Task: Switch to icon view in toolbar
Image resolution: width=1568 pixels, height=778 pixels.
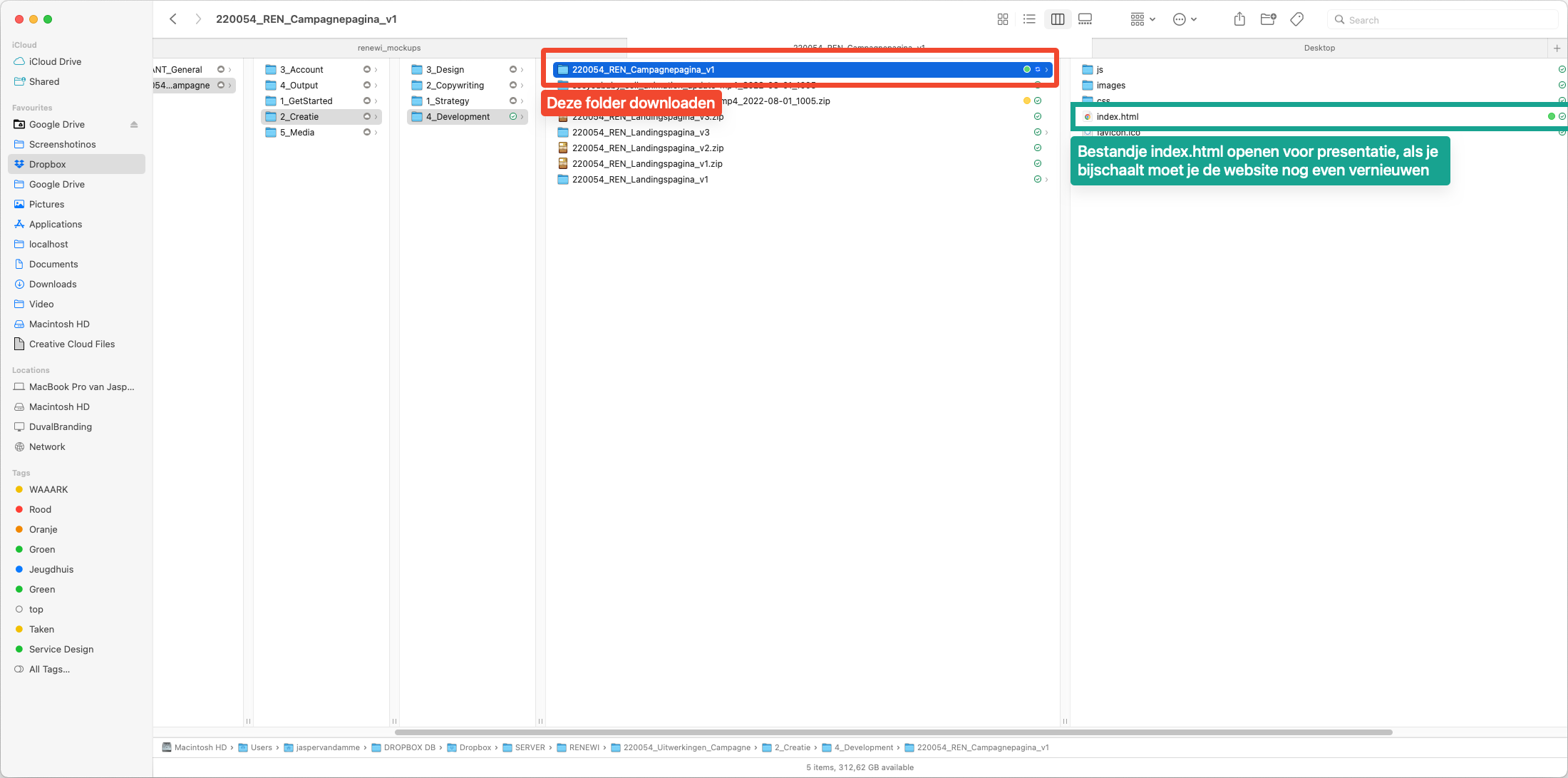Action: point(1002,19)
